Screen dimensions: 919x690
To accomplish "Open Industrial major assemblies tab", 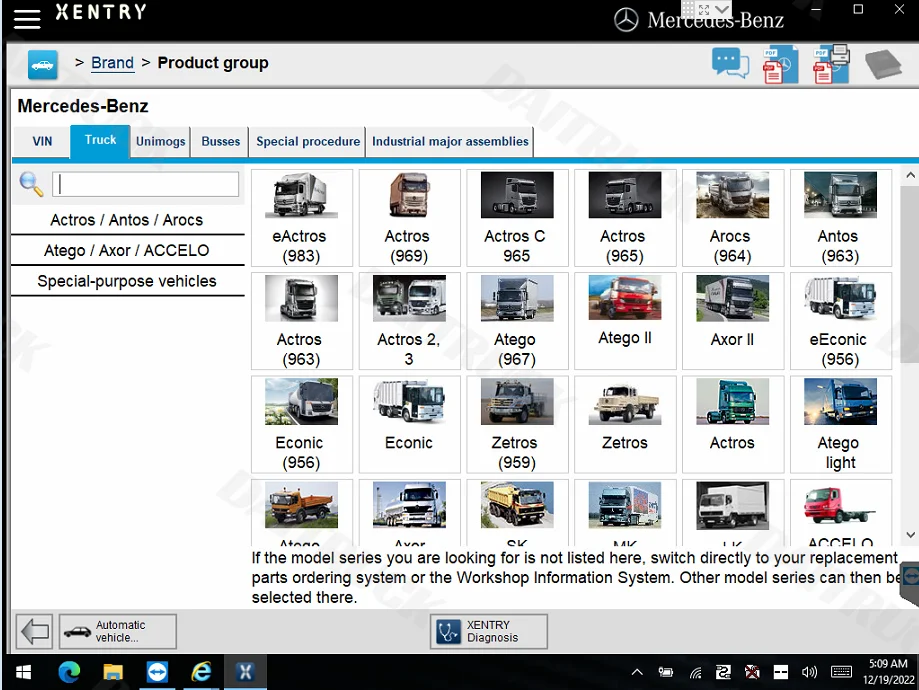I will [x=450, y=141].
